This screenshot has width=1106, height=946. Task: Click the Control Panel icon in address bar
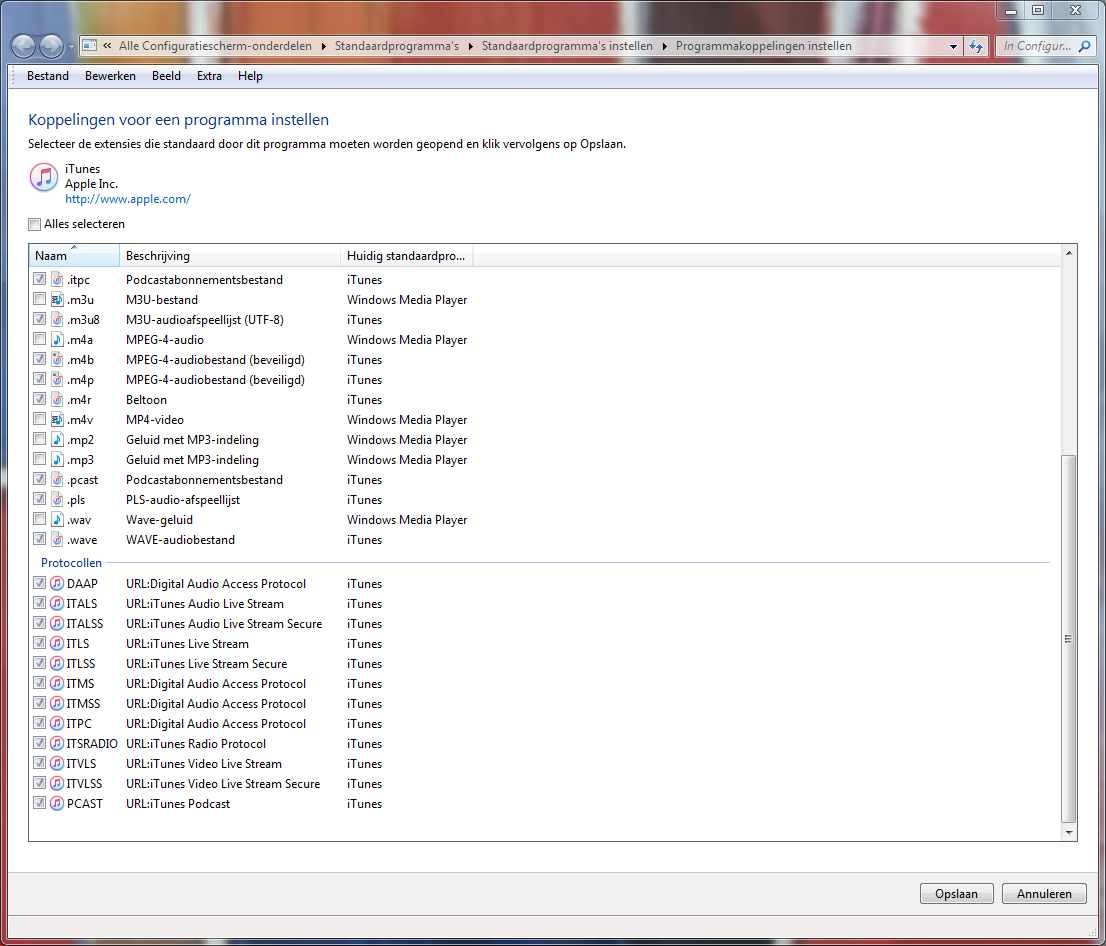[90, 46]
